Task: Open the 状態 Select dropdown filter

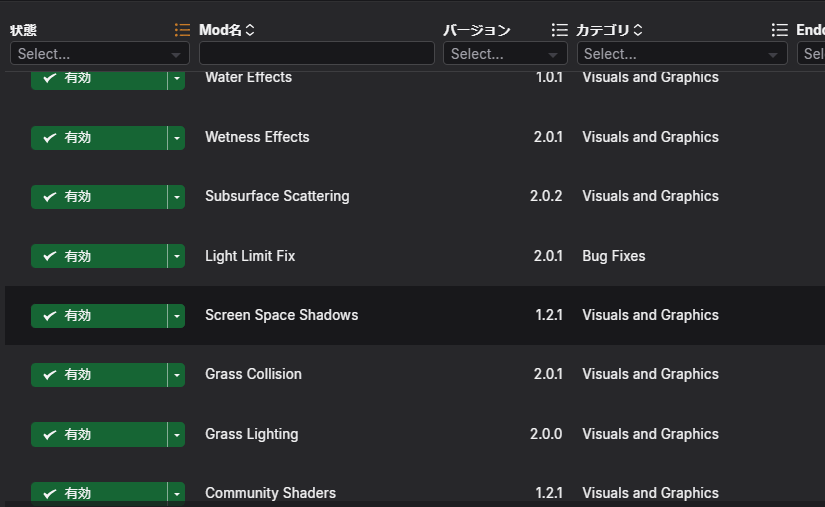Action: pos(99,54)
